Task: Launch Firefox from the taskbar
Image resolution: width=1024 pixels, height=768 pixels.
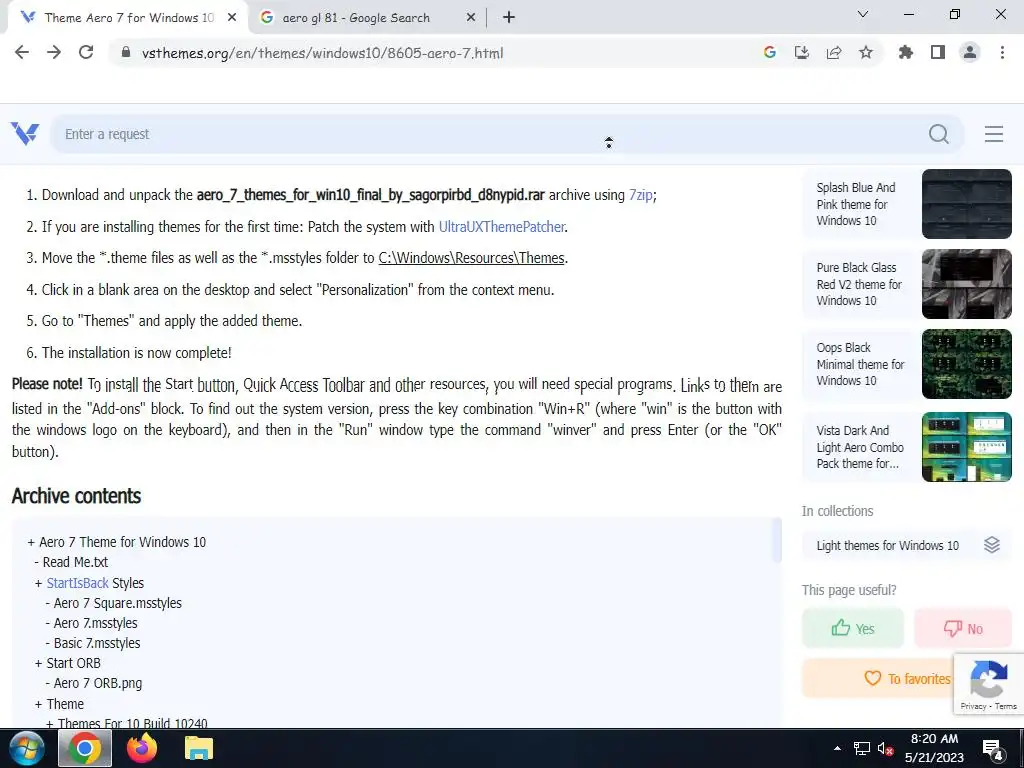Action: 142,748
